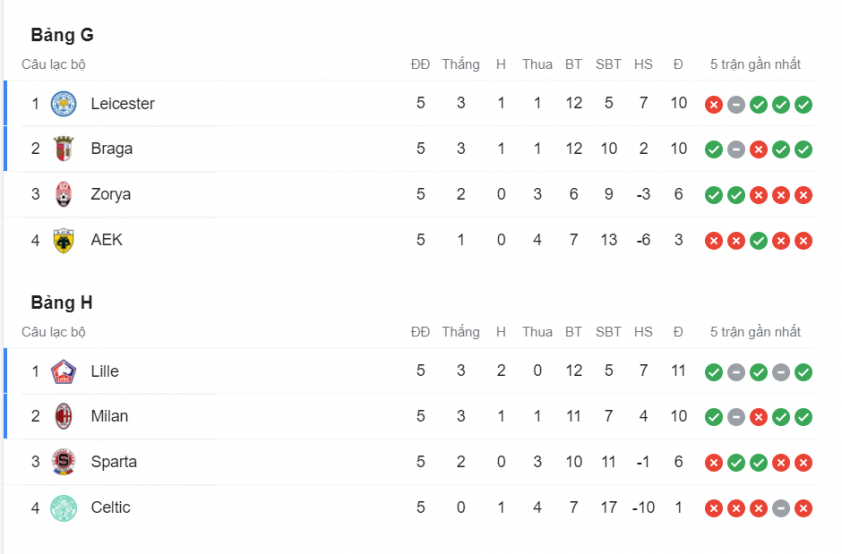This screenshot has width=842, height=554.
Task: Click the Leicester club crest
Action: pos(63,104)
